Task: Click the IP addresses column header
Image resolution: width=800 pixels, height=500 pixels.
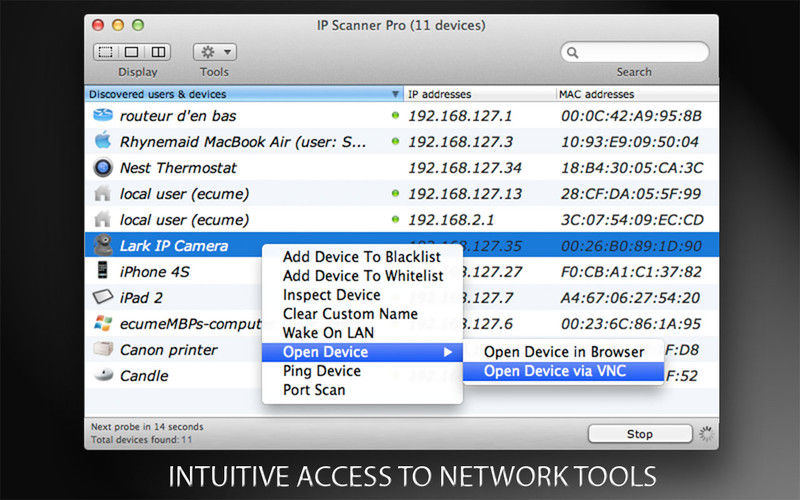Action: click(480, 94)
